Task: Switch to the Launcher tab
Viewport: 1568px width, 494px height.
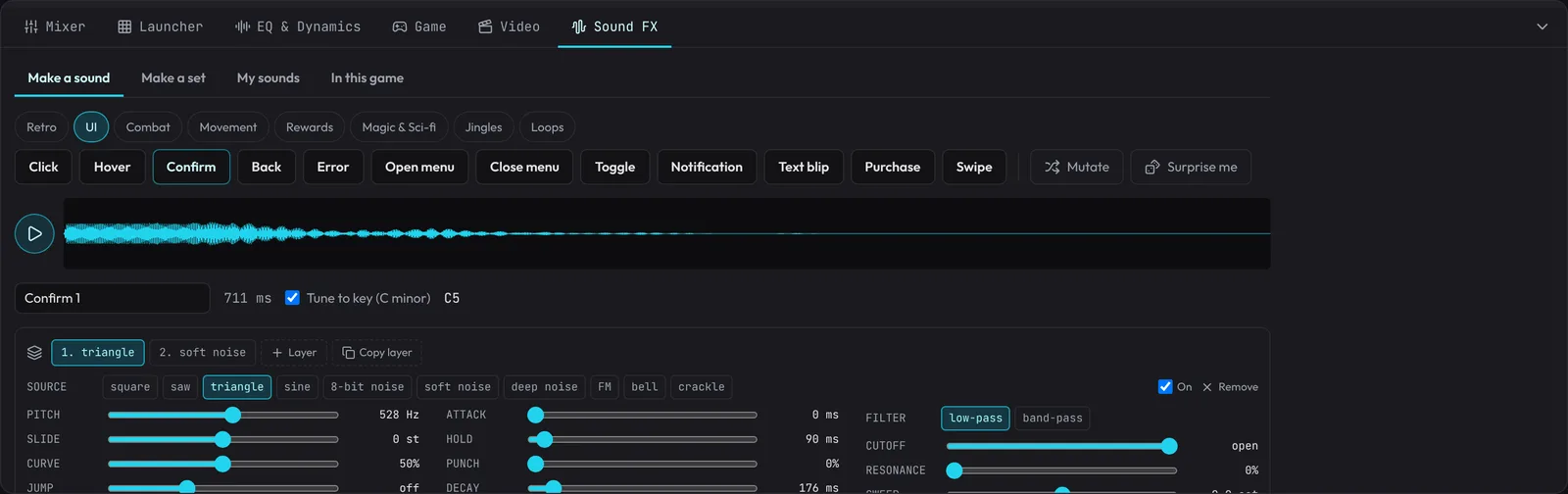Action: point(161,26)
